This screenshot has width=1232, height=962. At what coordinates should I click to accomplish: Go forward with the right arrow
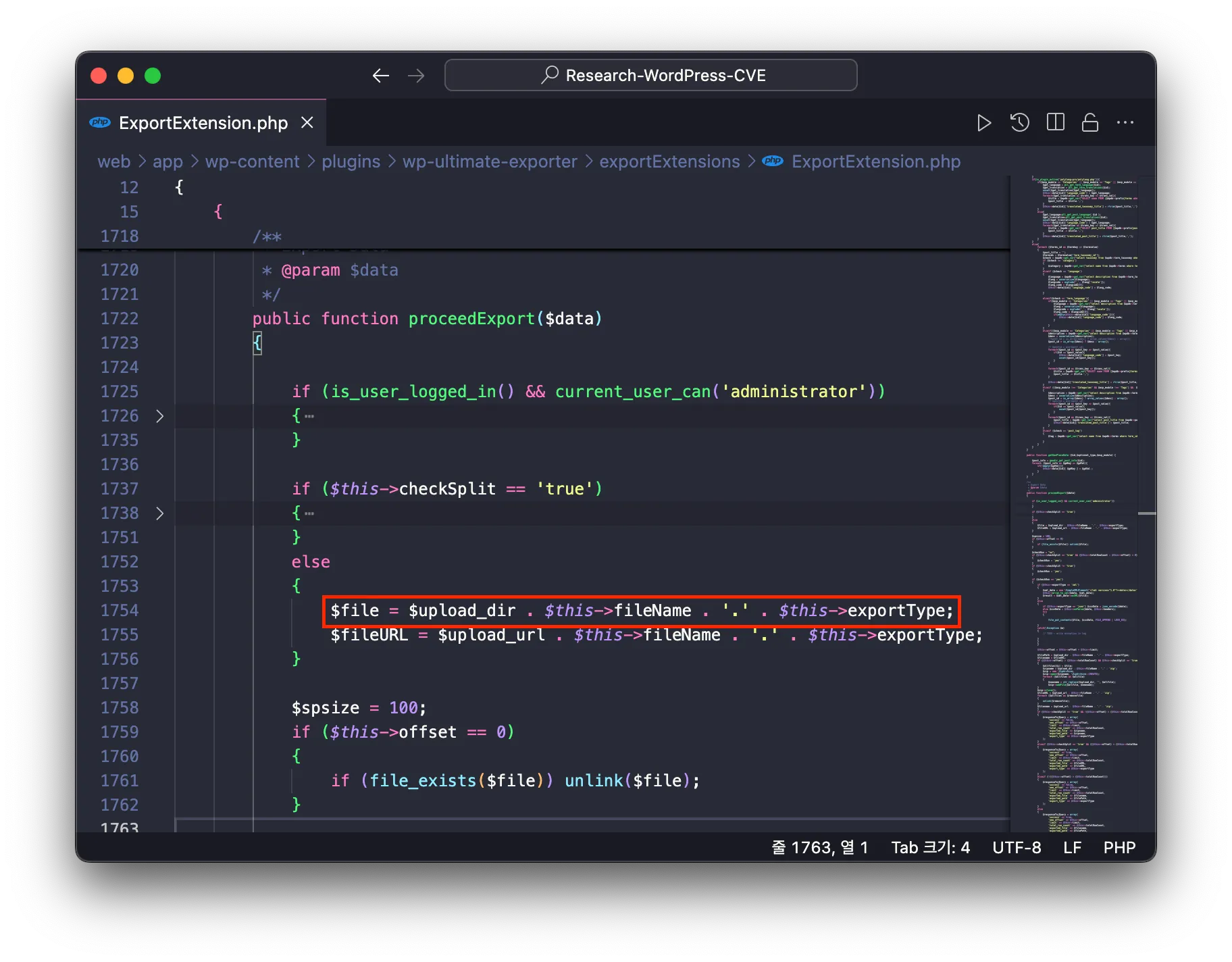(x=416, y=76)
